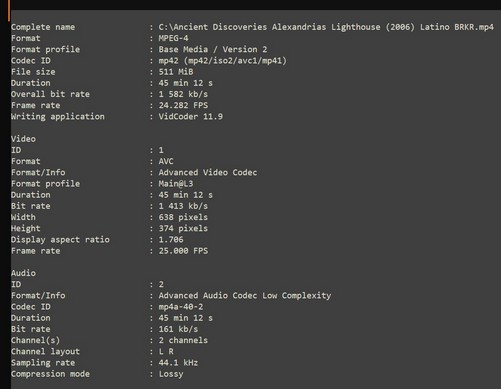Select the Advanced Video Codec text
Viewport: 501px width, 389px height.
[208, 172]
